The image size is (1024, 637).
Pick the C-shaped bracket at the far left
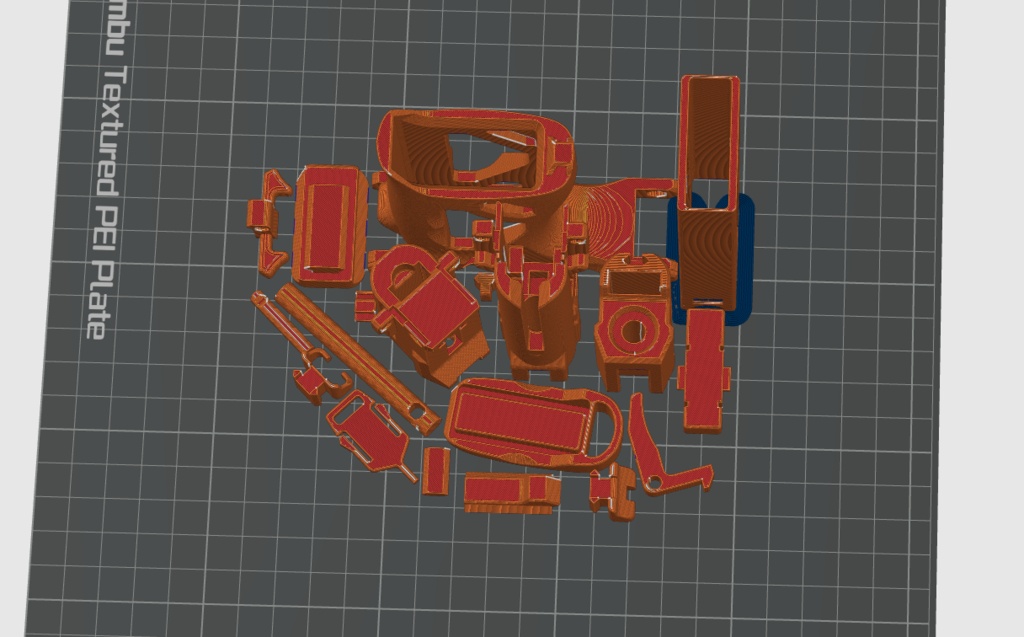pos(268,223)
